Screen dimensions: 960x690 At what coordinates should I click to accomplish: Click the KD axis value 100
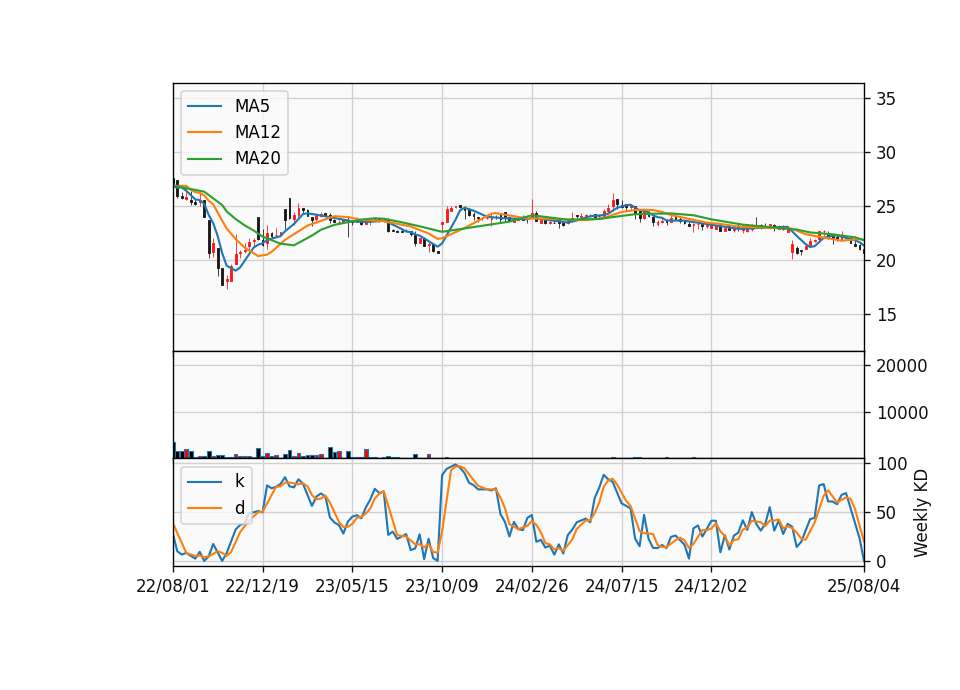tap(891, 464)
